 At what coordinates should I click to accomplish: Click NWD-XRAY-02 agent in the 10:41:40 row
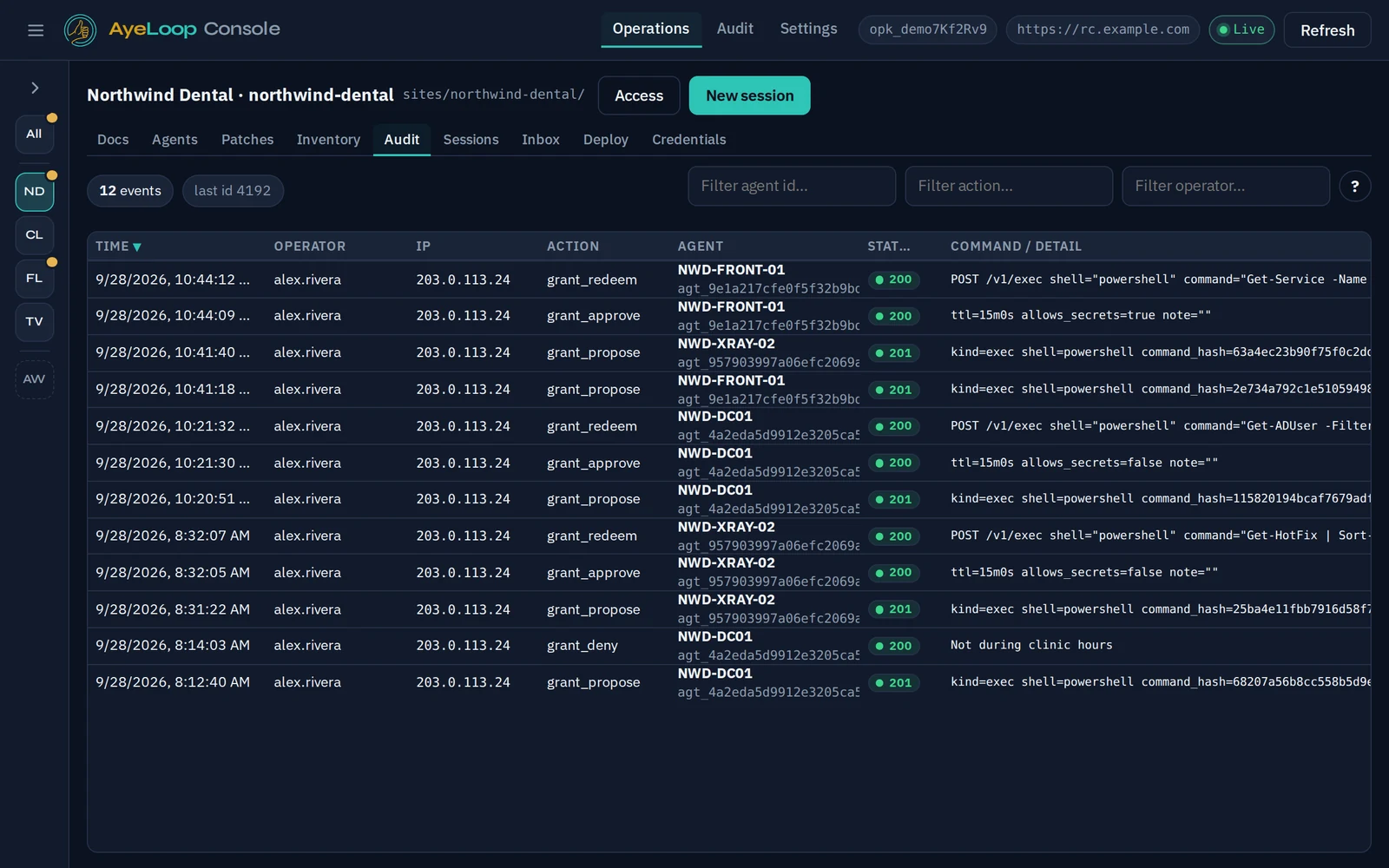pos(727,344)
